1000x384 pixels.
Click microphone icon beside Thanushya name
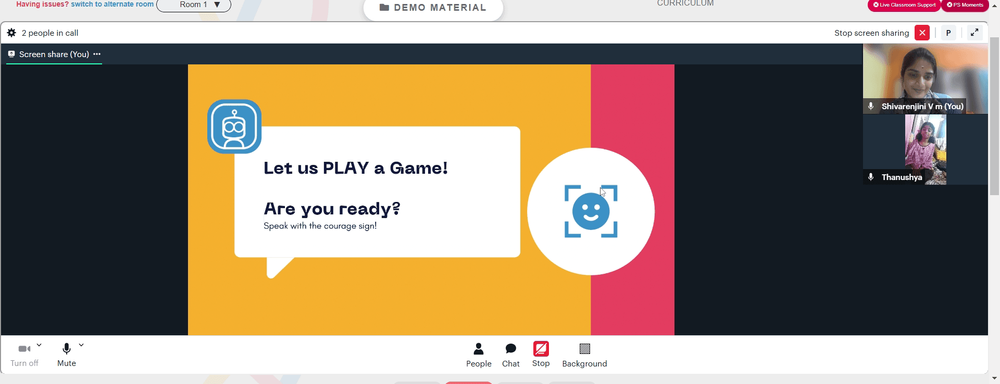click(871, 177)
